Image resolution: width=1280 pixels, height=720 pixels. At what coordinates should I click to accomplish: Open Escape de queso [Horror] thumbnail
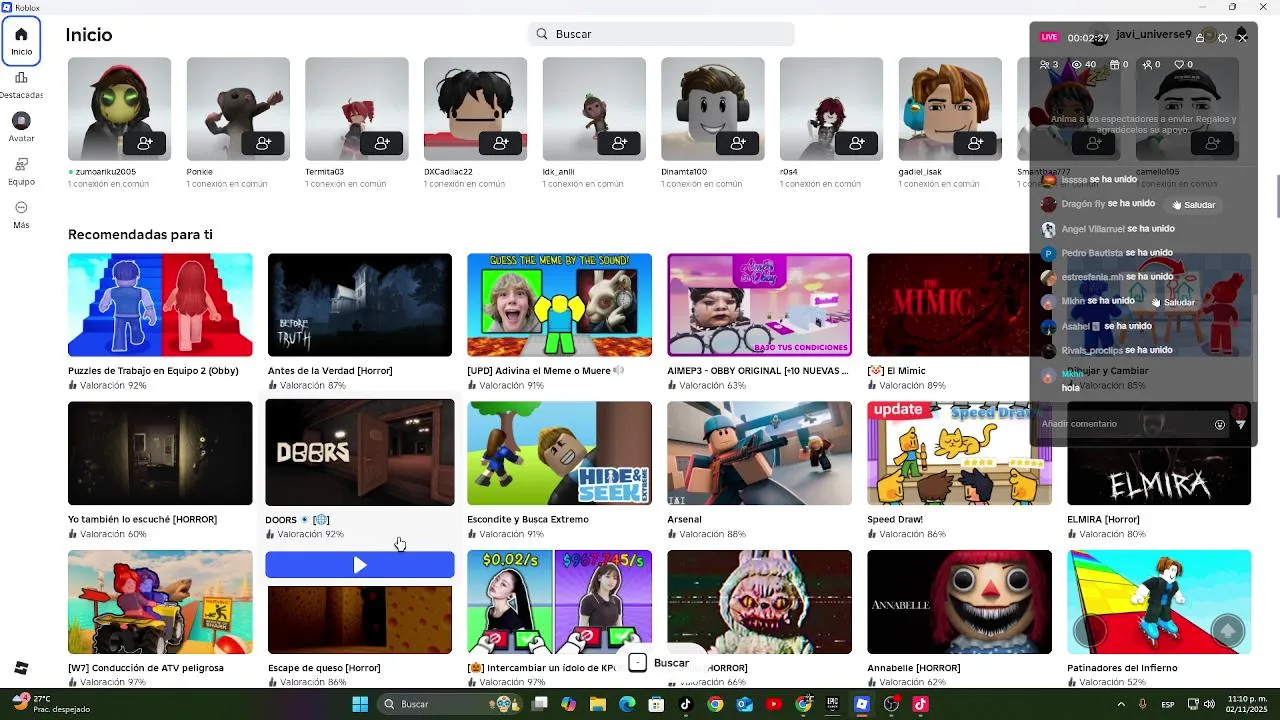[x=360, y=620]
